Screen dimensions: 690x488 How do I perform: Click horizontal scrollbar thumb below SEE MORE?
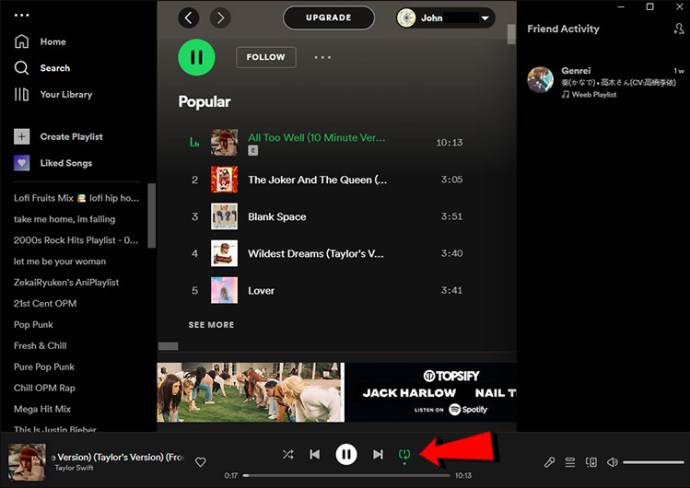click(x=168, y=346)
